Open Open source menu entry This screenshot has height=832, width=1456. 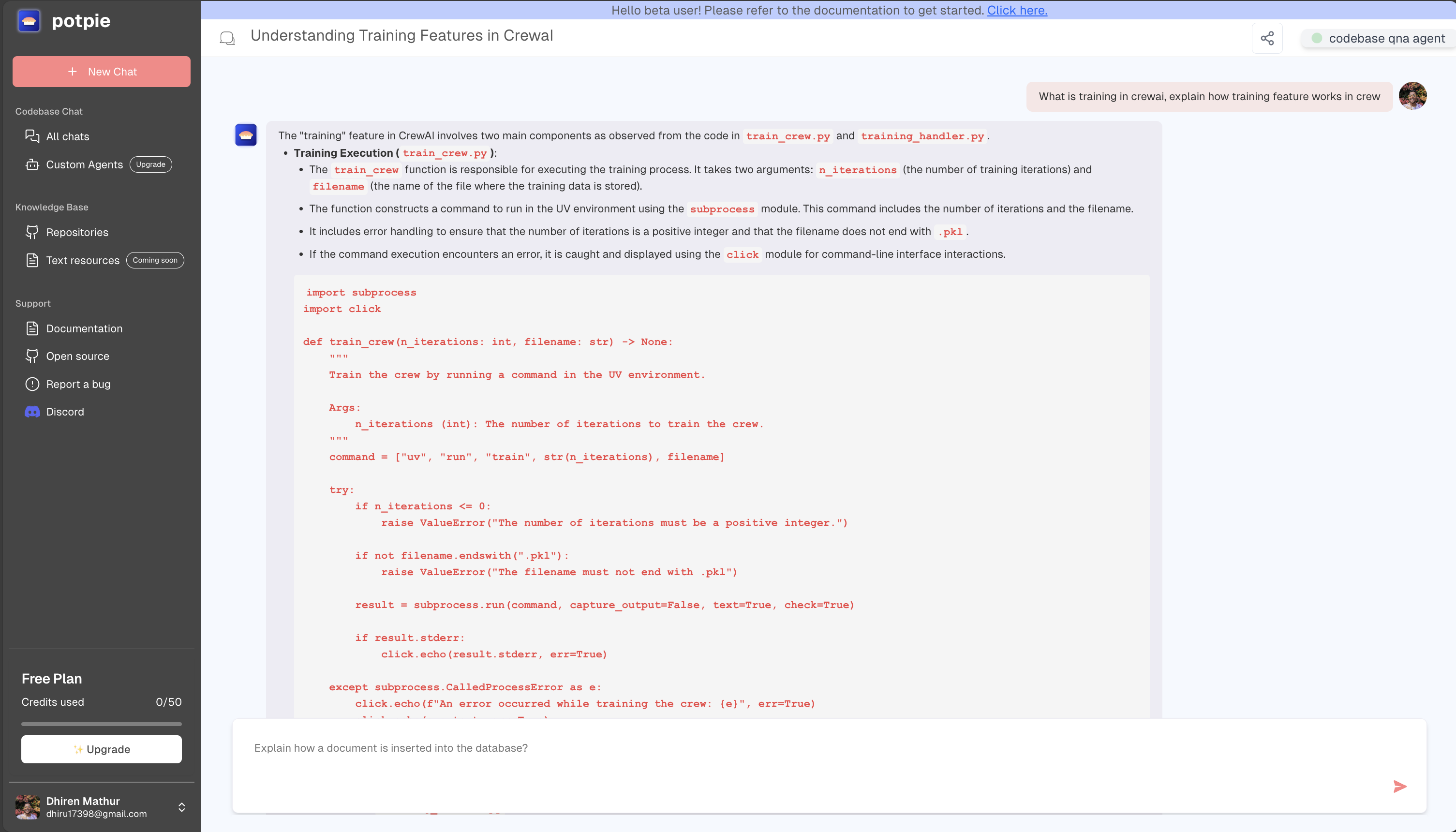pyautogui.click(x=77, y=356)
